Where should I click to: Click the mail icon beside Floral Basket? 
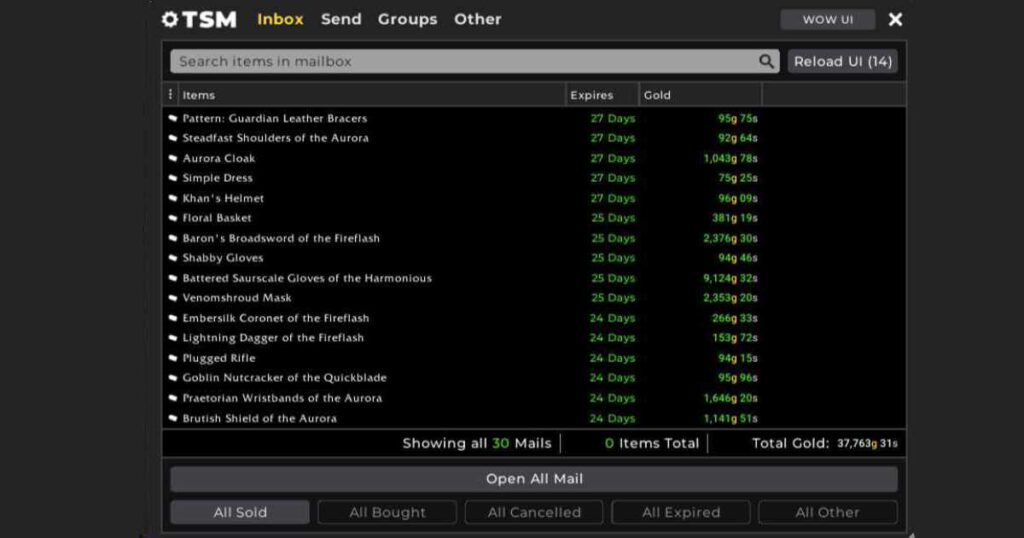click(173, 218)
